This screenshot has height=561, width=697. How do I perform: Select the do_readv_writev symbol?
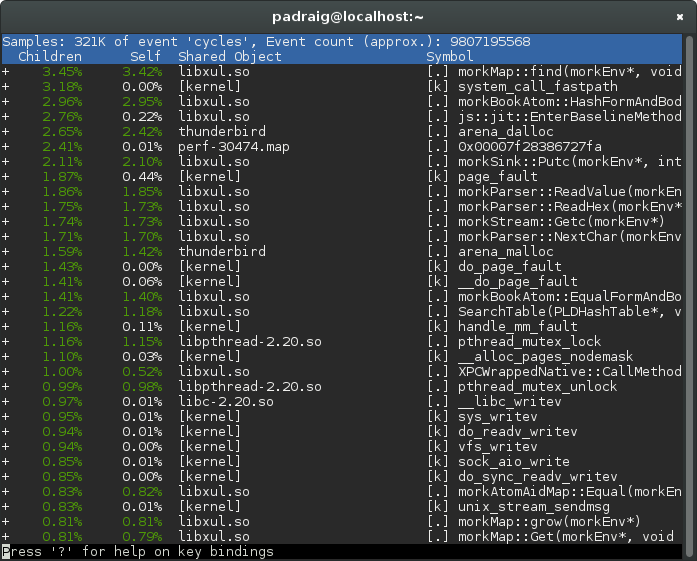[x=518, y=432]
